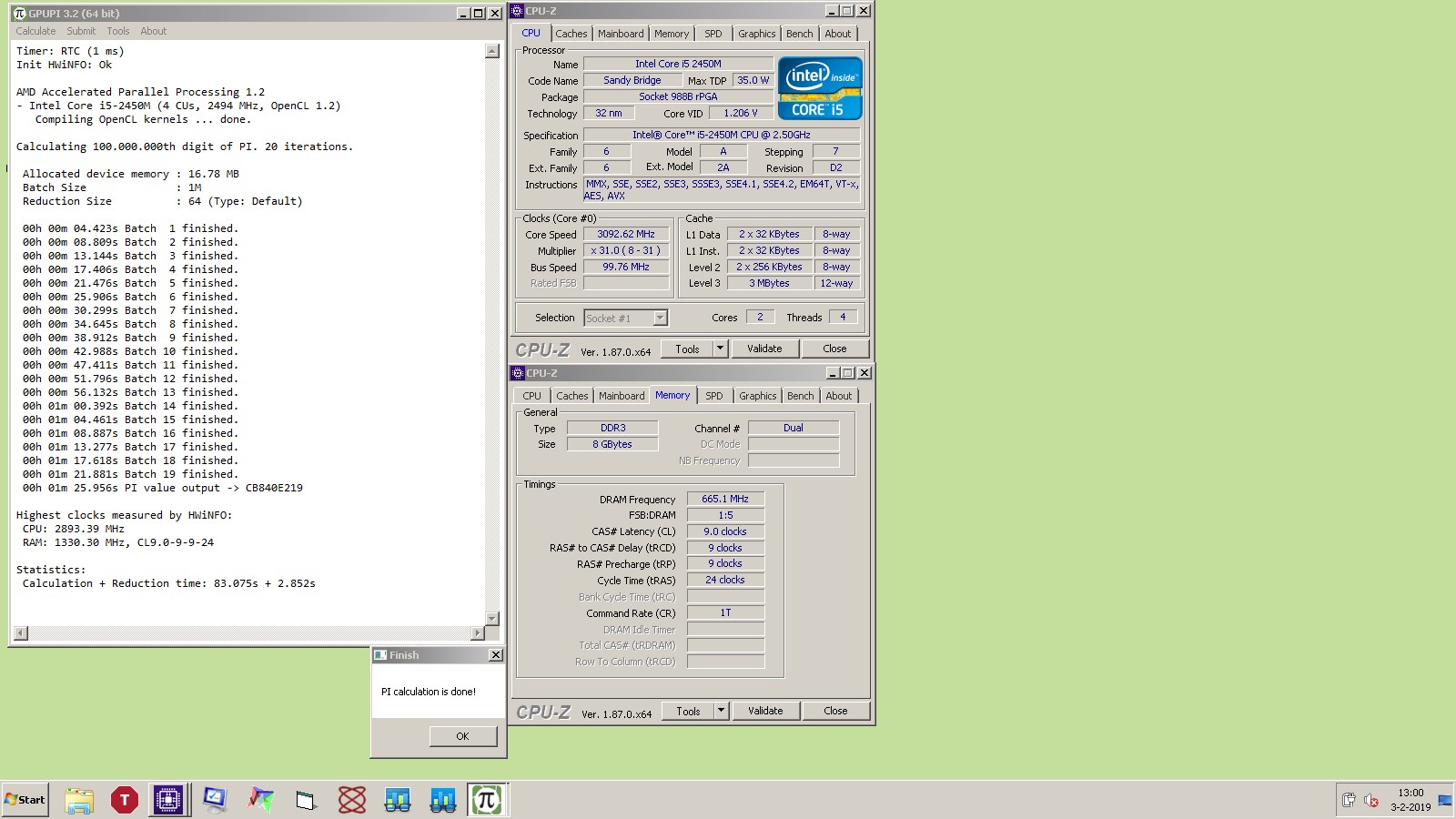Click Close button in the lower CPU-Z window
Image resolution: width=1456 pixels, height=819 pixels.
tap(835, 711)
